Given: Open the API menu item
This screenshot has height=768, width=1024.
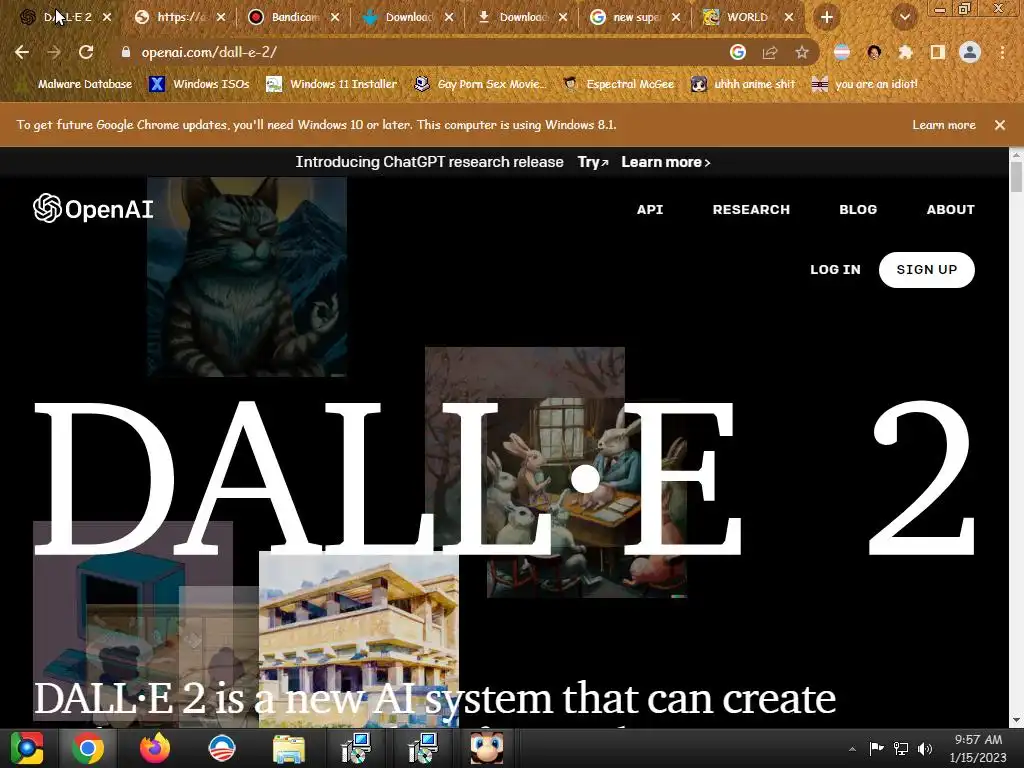Looking at the screenshot, I should [x=650, y=210].
